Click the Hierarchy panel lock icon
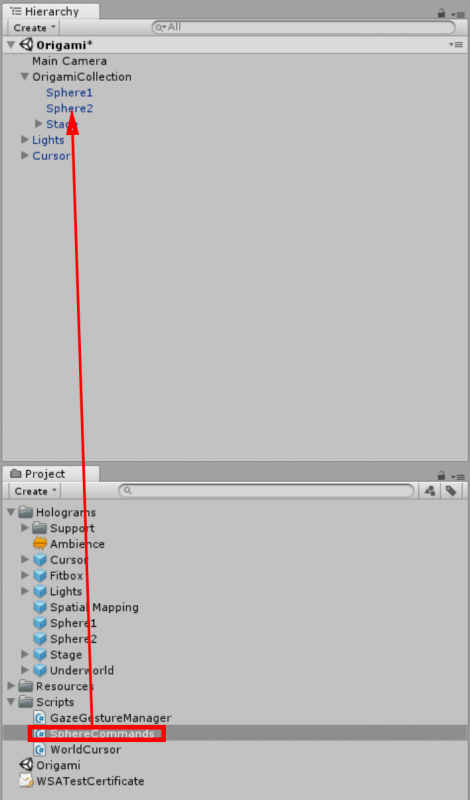 pyautogui.click(x=441, y=13)
